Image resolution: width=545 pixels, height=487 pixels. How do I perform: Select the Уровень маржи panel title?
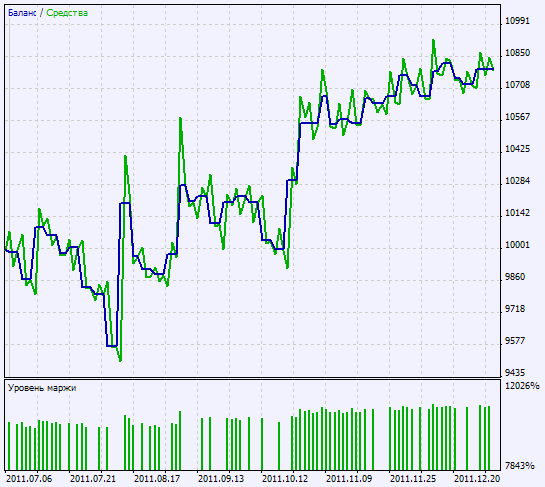[x=42, y=388]
